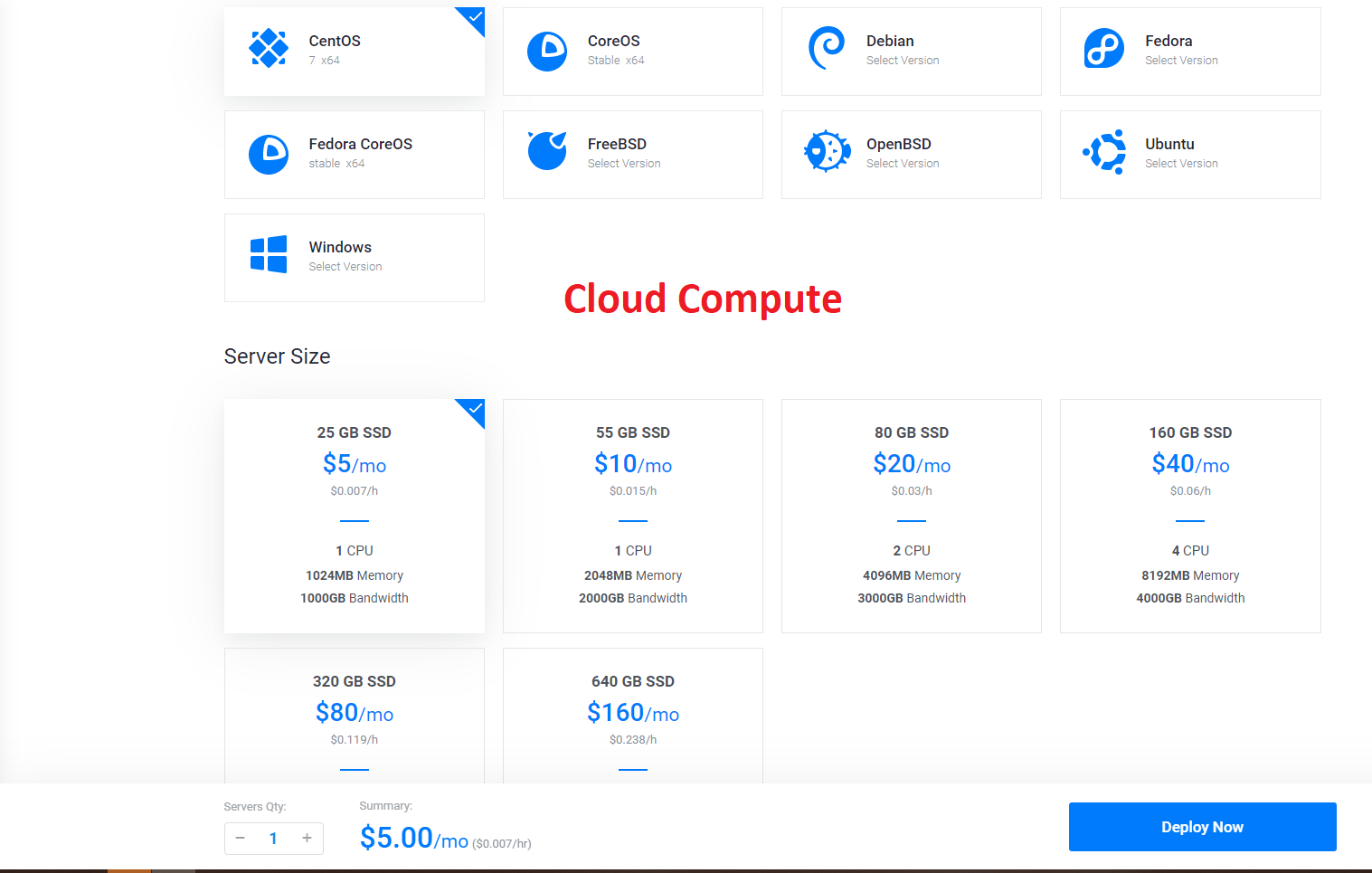Open Debian version selection
1372x873 pixels.
(x=903, y=61)
